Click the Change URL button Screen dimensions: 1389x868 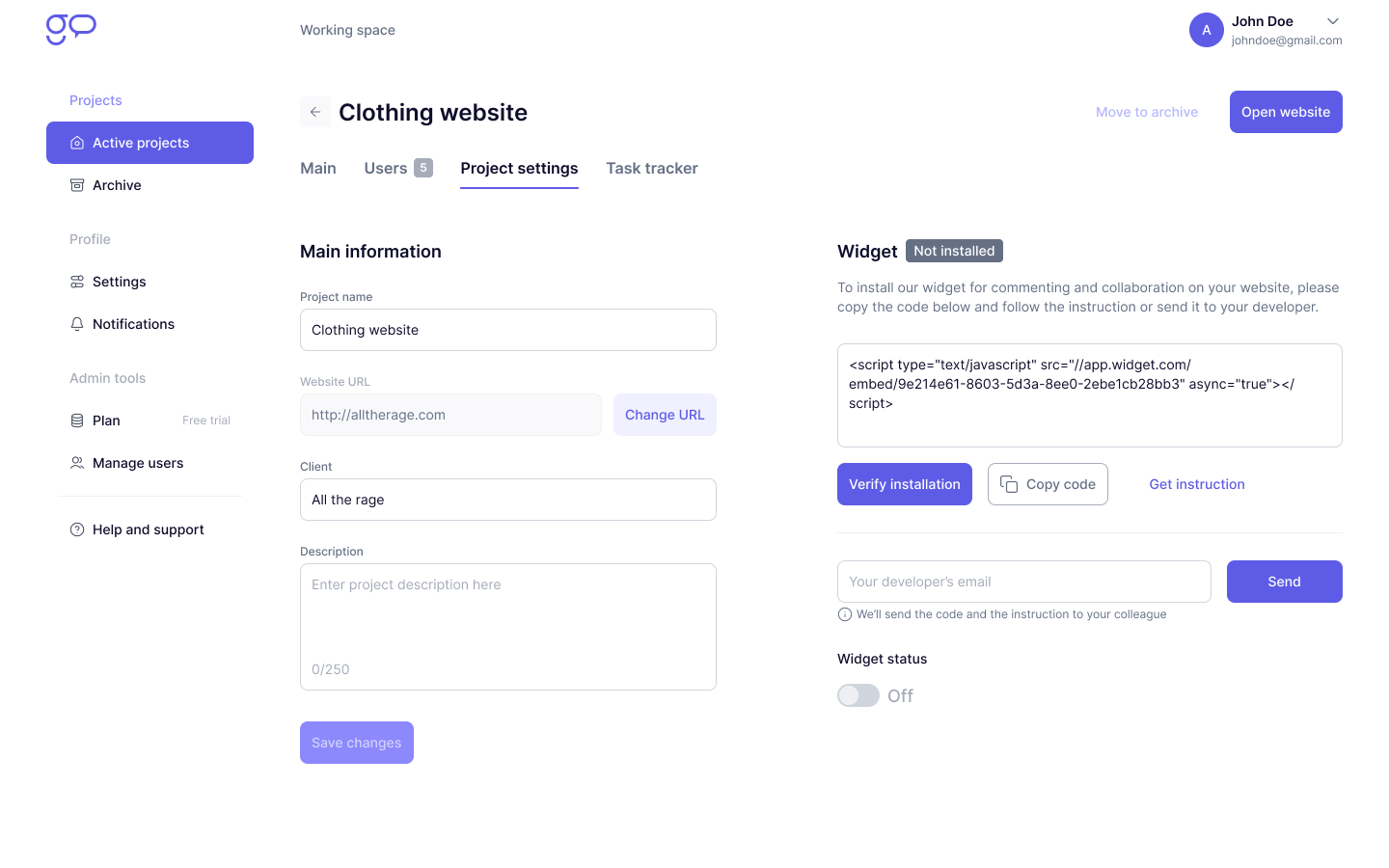[x=665, y=415]
